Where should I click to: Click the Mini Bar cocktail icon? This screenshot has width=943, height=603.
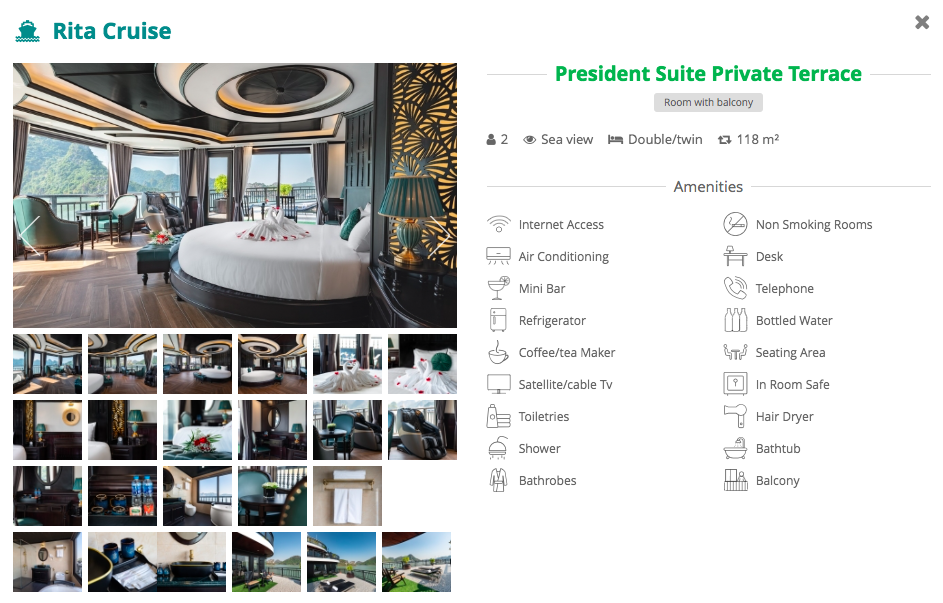point(499,288)
